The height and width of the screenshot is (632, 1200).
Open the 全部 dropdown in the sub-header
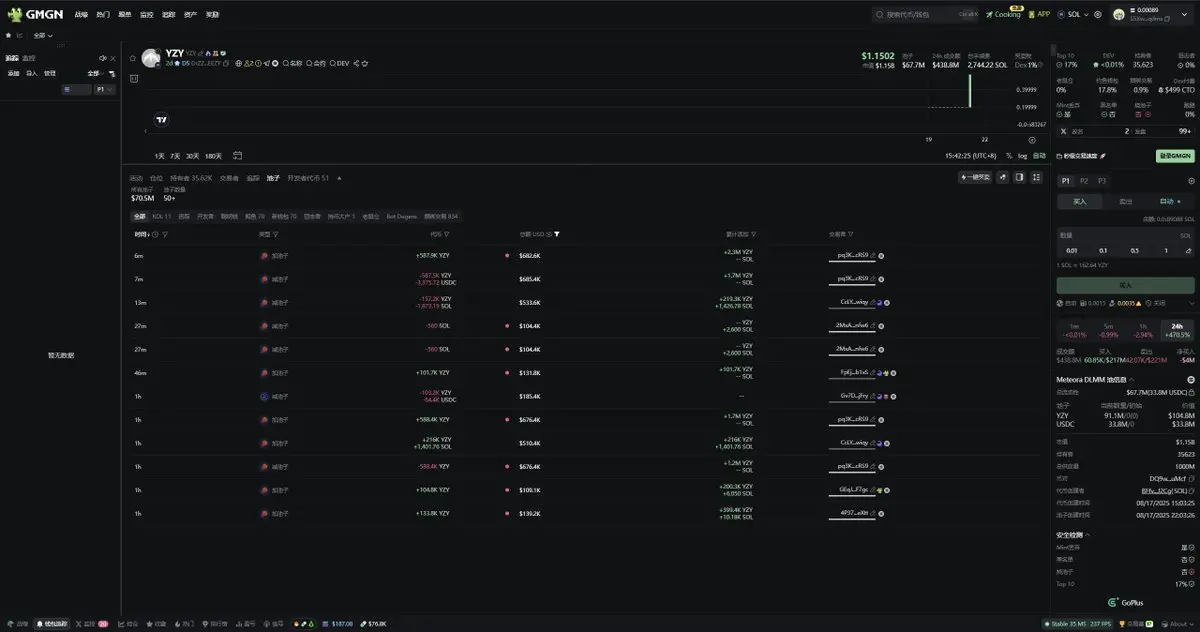tap(43, 35)
